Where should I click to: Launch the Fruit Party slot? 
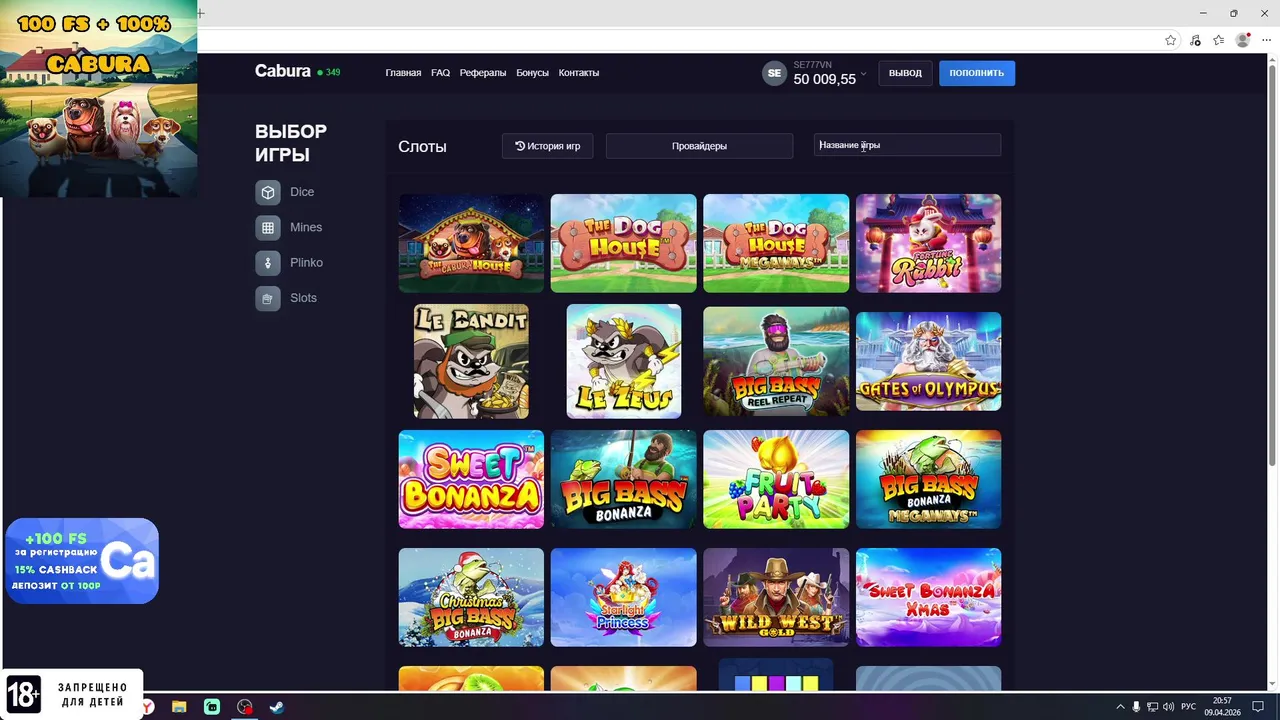pyautogui.click(x=776, y=479)
